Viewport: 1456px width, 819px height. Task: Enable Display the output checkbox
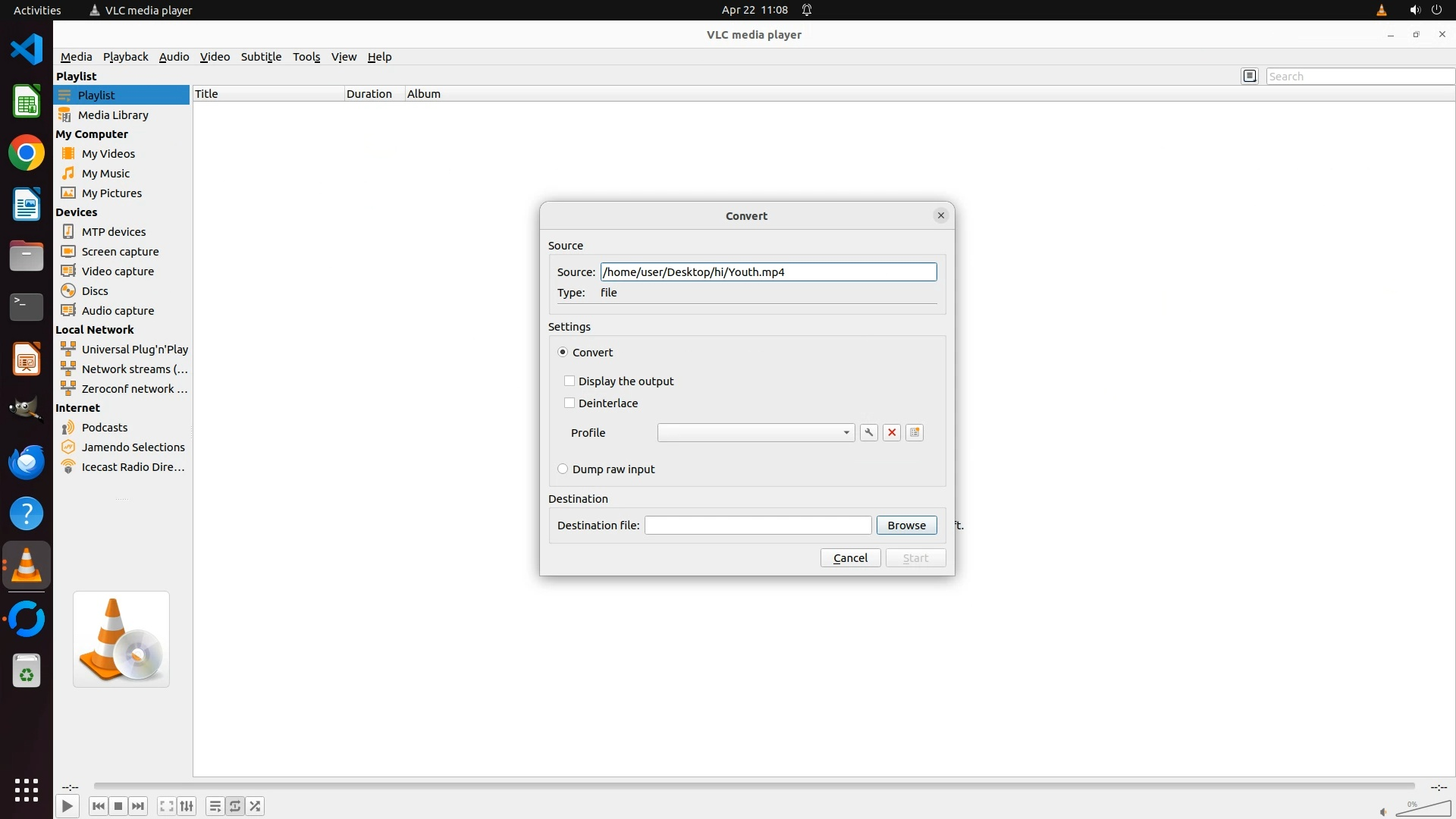(x=570, y=381)
